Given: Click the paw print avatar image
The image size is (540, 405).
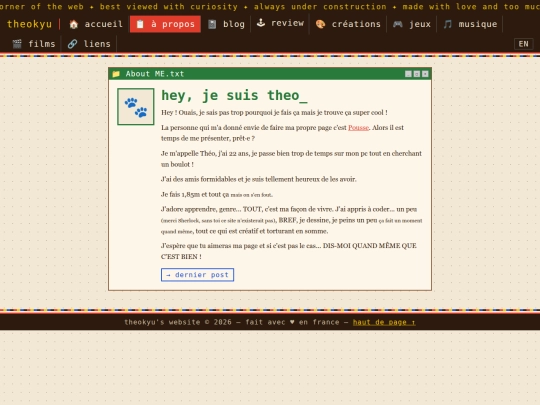Looking at the screenshot, I should click(136, 107).
